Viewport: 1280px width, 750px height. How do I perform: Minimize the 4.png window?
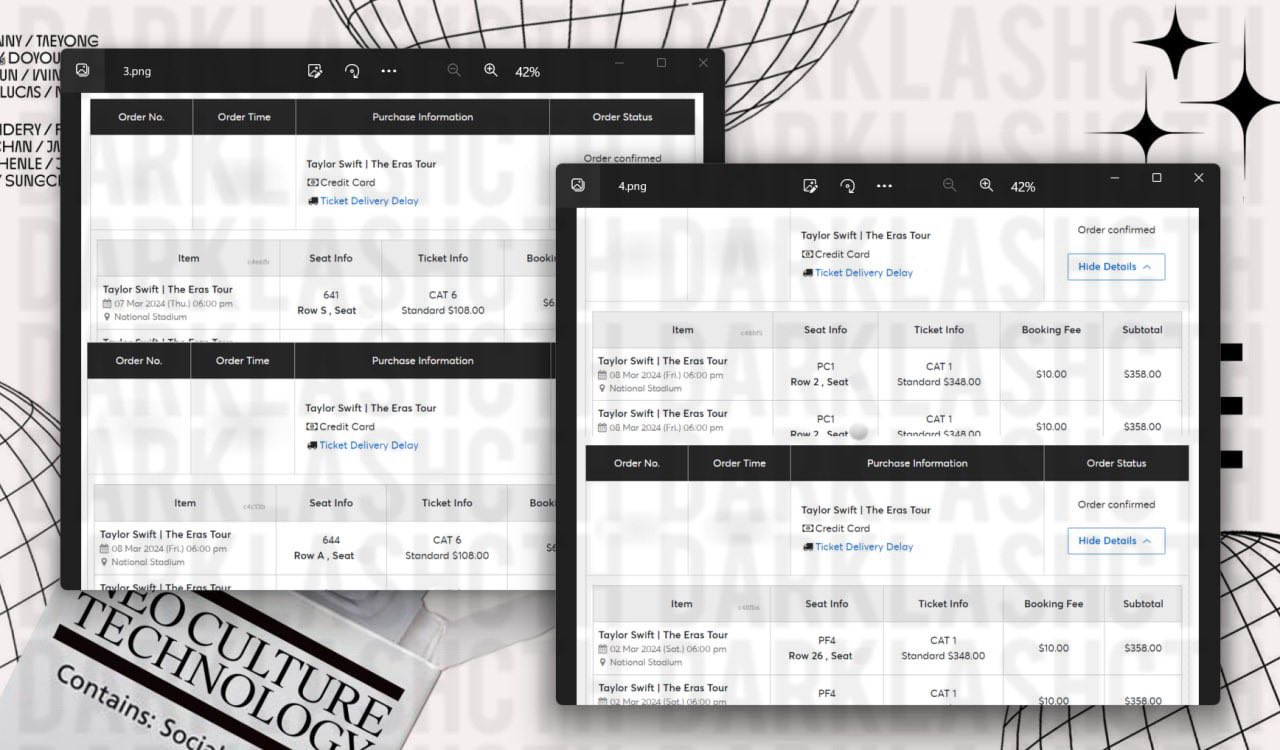click(1115, 178)
